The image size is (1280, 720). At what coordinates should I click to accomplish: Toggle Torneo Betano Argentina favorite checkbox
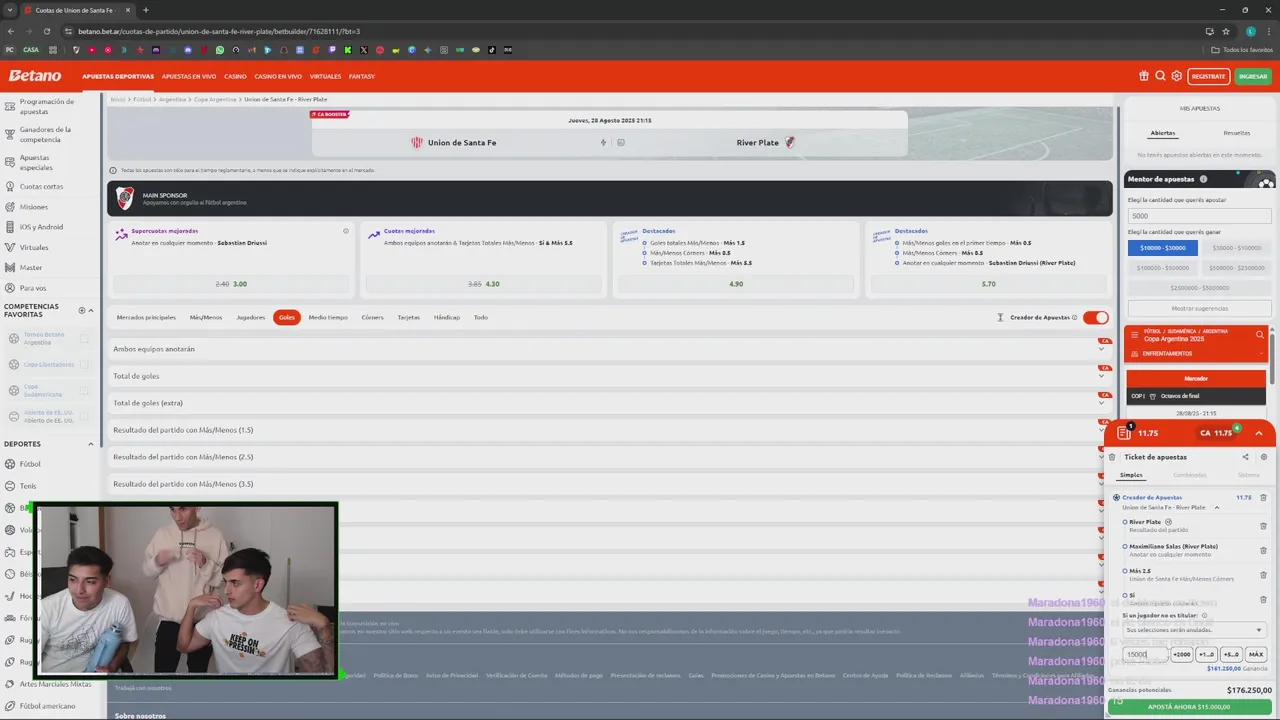click(85, 339)
